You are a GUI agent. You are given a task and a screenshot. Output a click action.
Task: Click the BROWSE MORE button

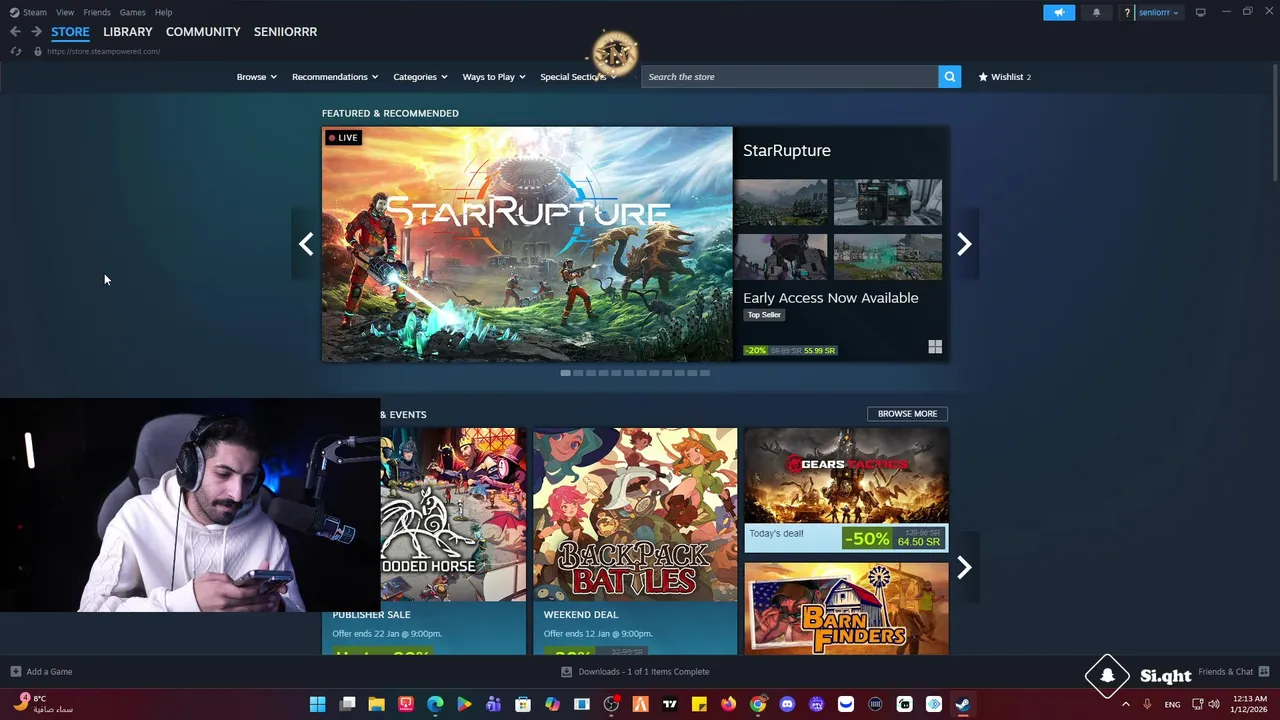[907, 414]
